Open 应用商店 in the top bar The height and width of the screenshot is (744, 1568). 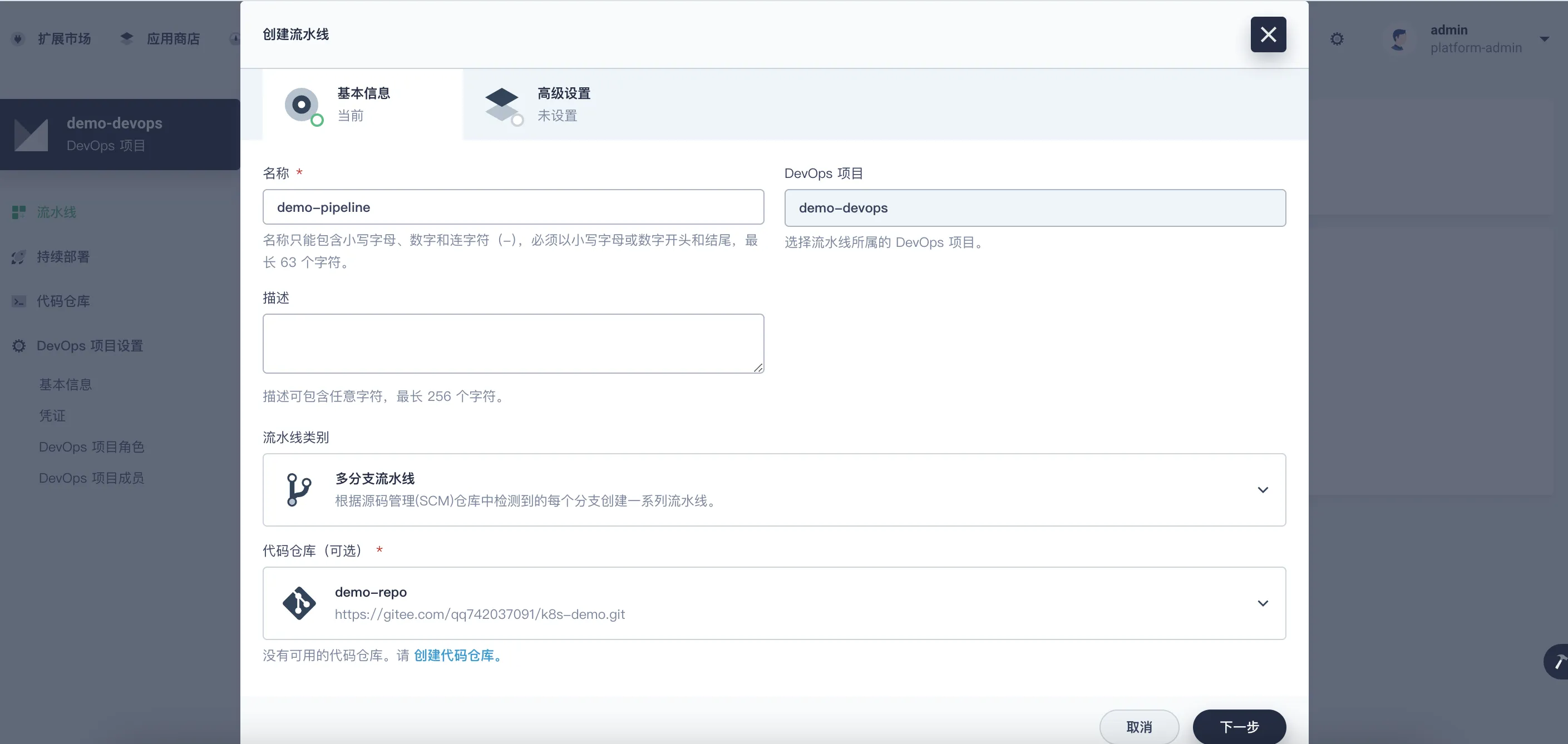[x=173, y=39]
